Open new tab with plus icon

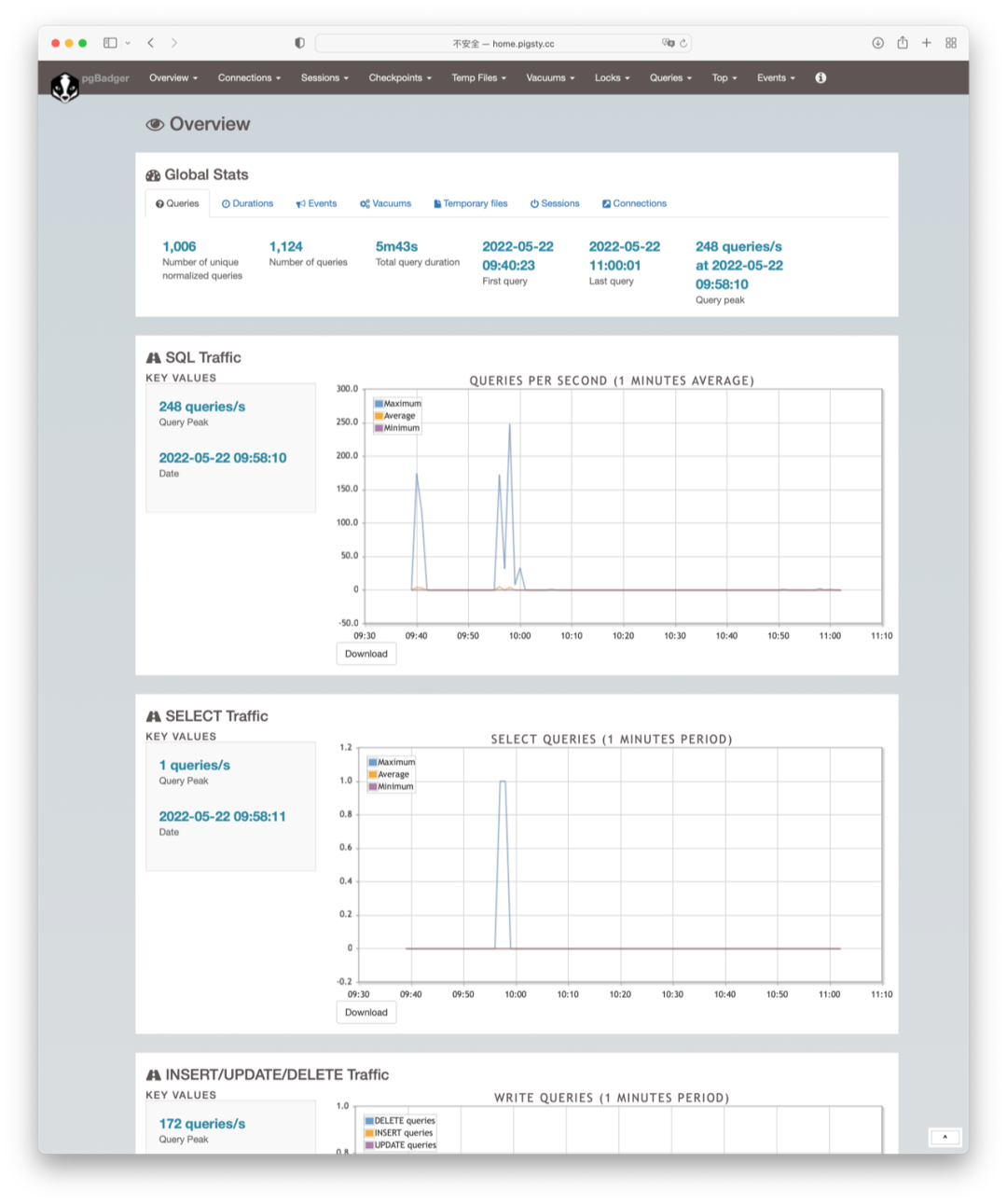point(927,43)
